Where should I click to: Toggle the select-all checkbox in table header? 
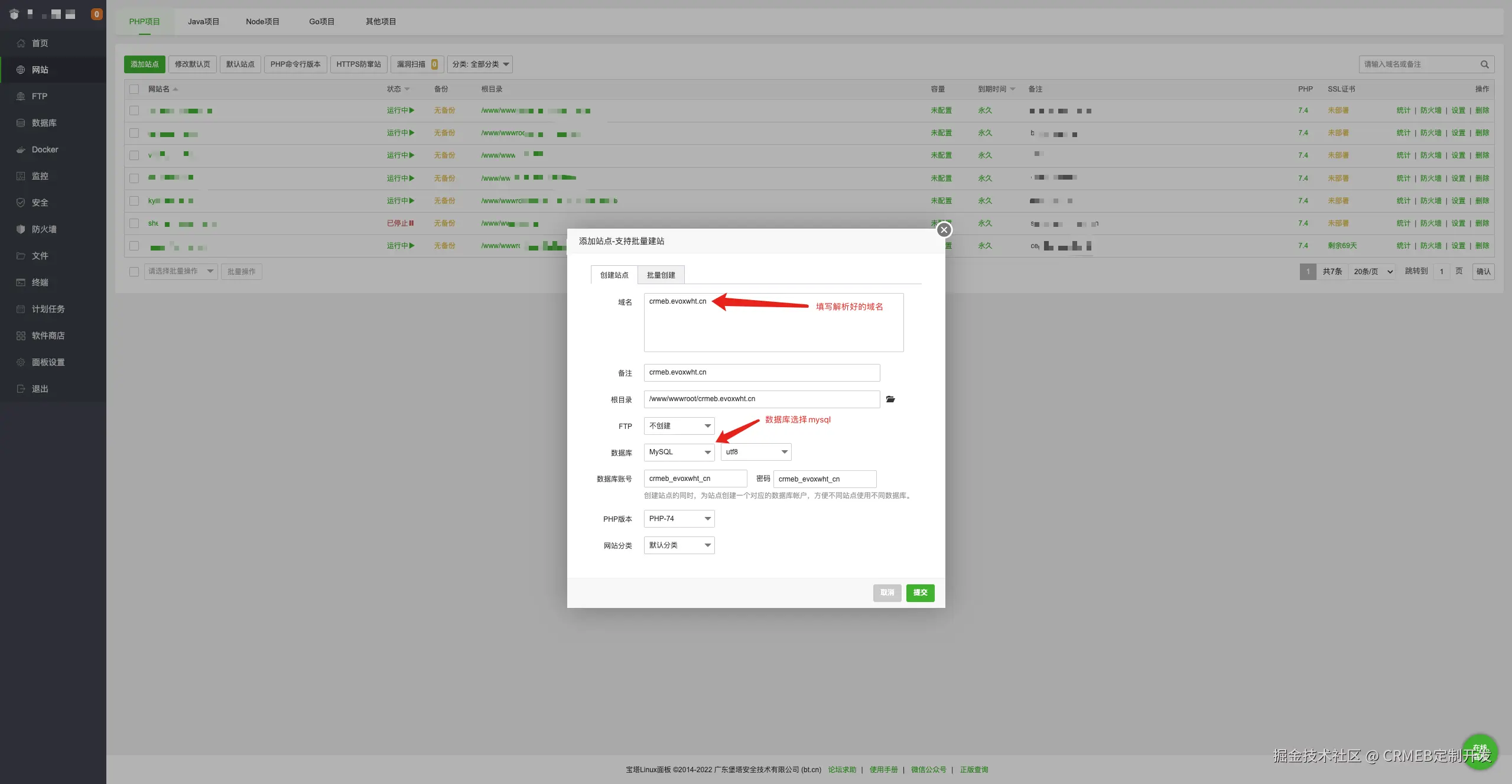click(134, 89)
